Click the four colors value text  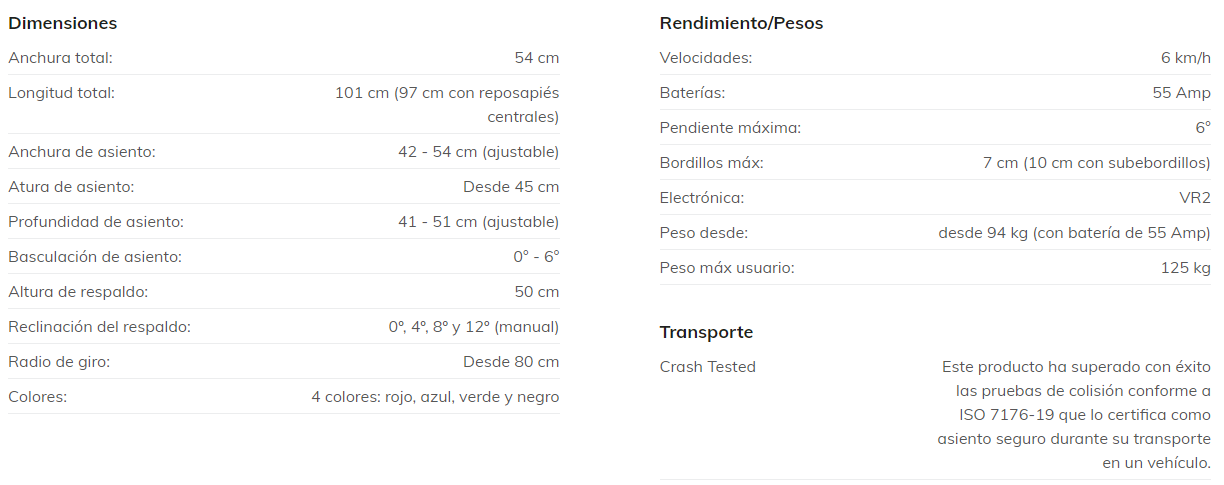coord(435,397)
